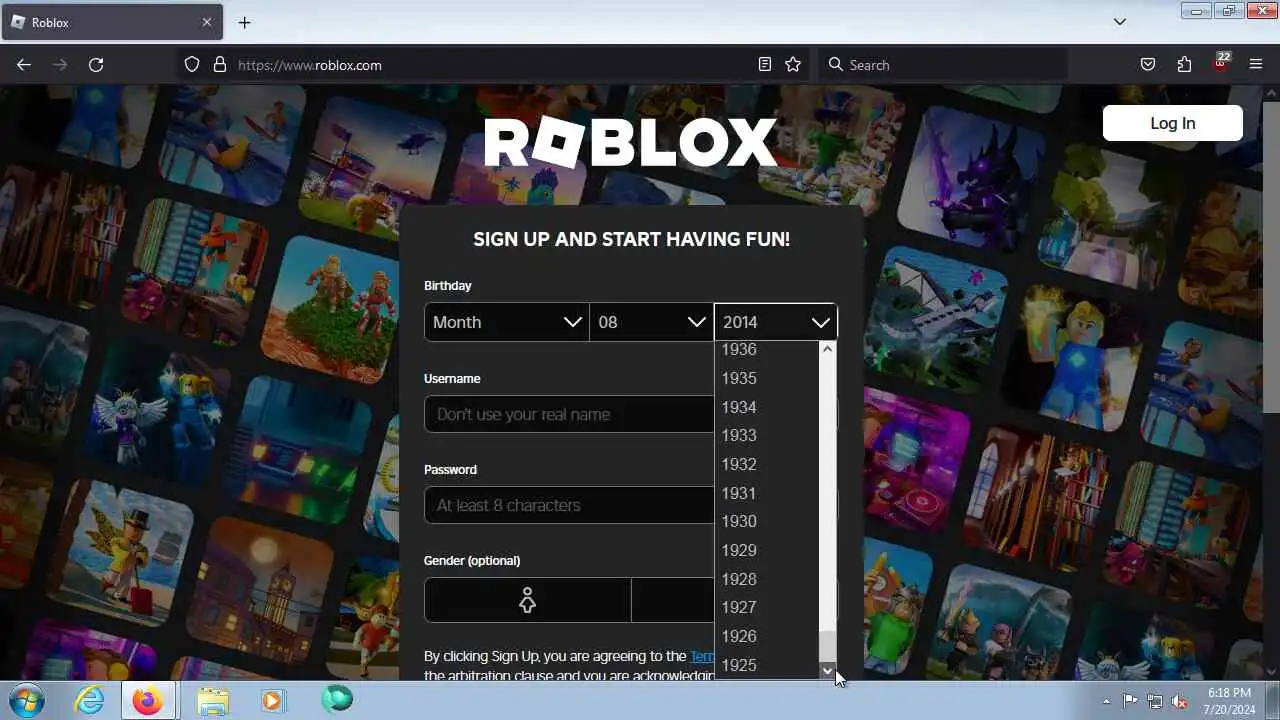List all tabs dropdown arrow

(x=1120, y=22)
